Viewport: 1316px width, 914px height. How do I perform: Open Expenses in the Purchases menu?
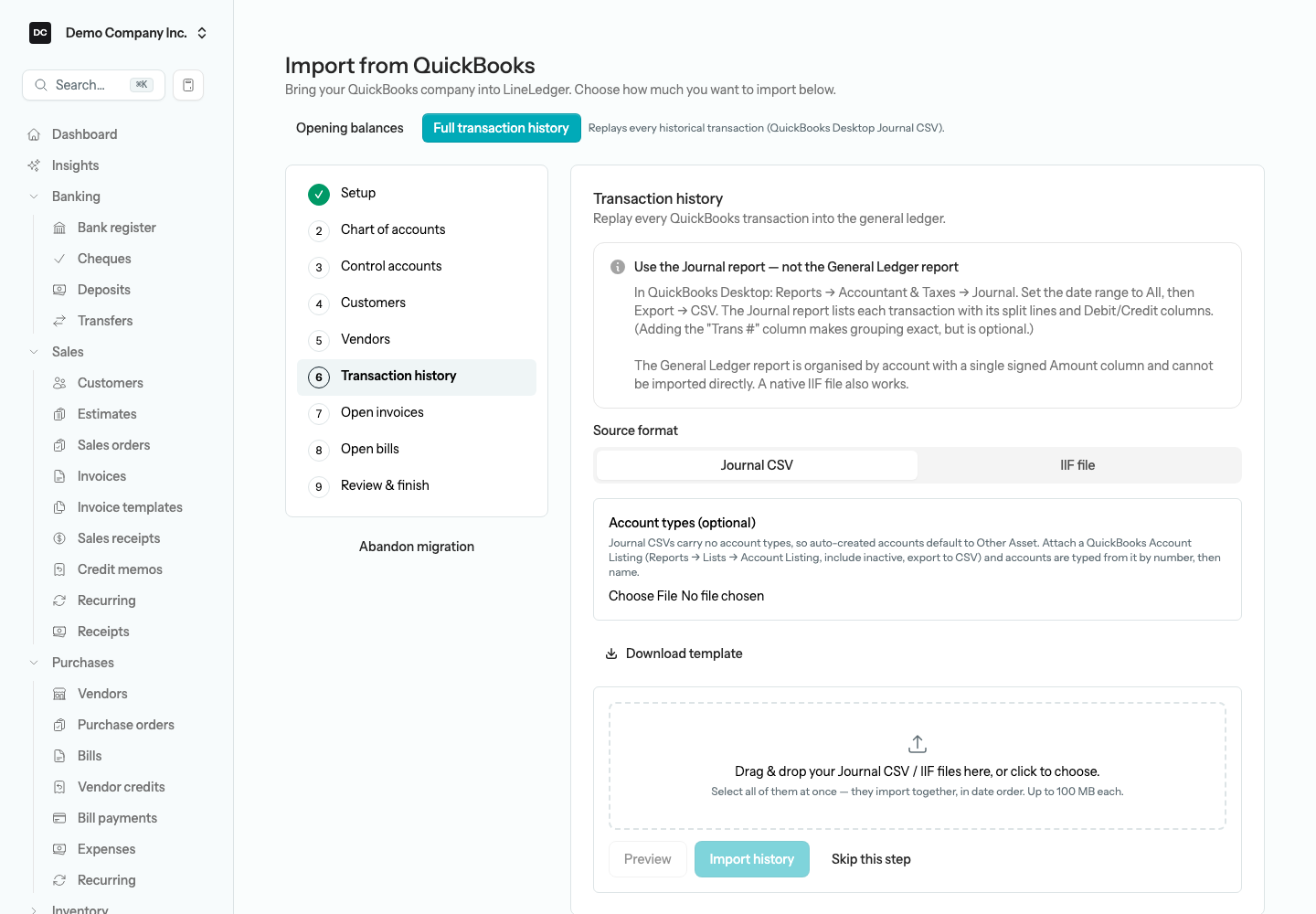coord(106,849)
